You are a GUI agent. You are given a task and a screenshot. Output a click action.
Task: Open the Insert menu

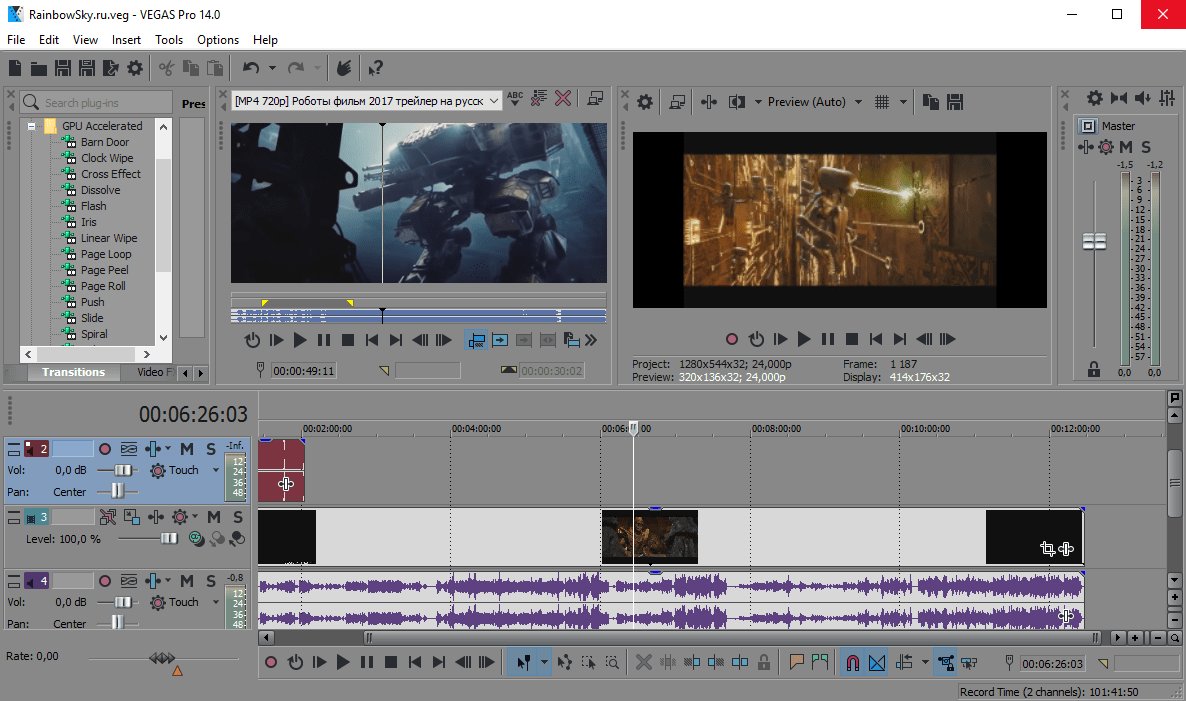coord(126,40)
